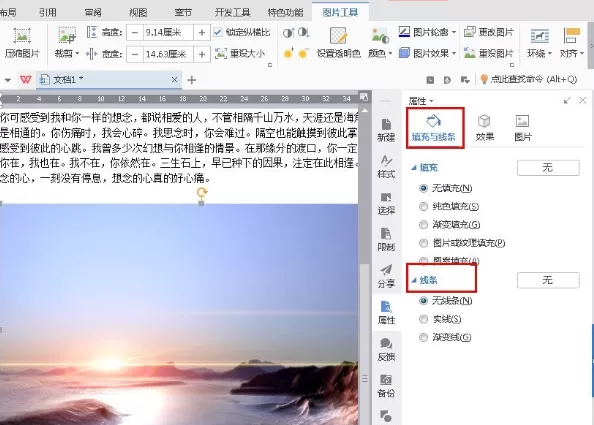Toggle the 锁定纵横比 checkbox

pyautogui.click(x=217, y=32)
